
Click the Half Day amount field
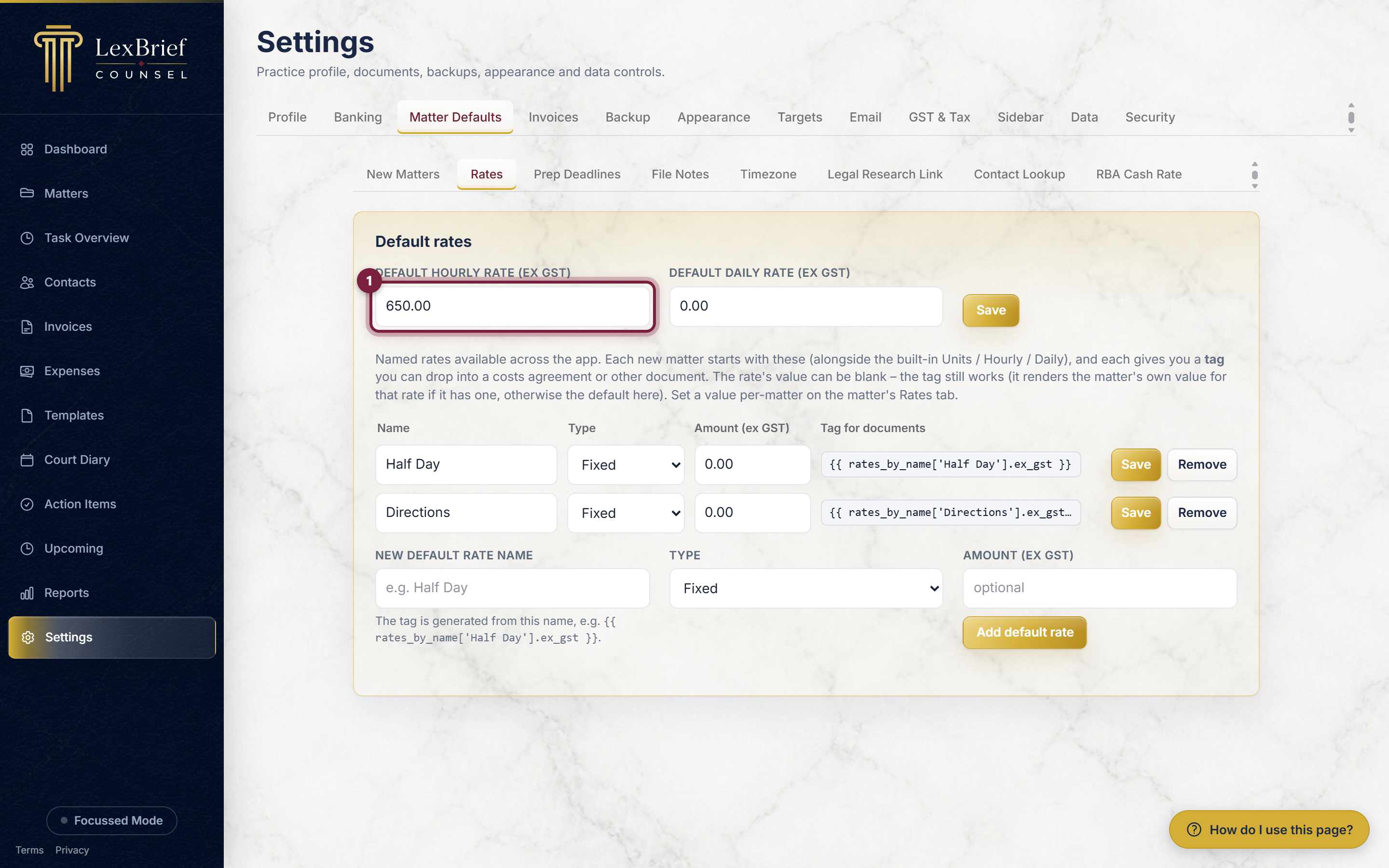click(x=752, y=464)
